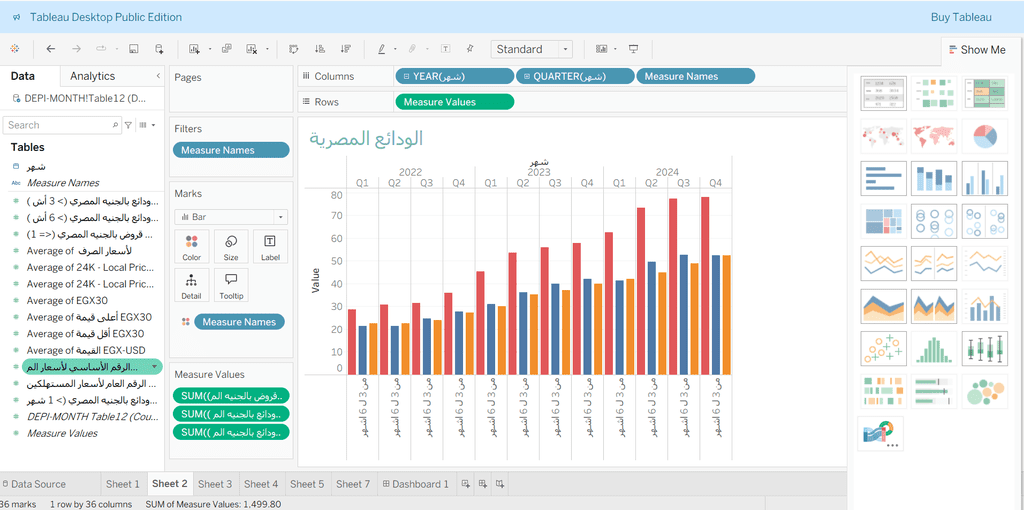Viewport: 1024px width, 510px height.
Task: Open the Color card in Marks
Action: pyautogui.click(x=191, y=246)
